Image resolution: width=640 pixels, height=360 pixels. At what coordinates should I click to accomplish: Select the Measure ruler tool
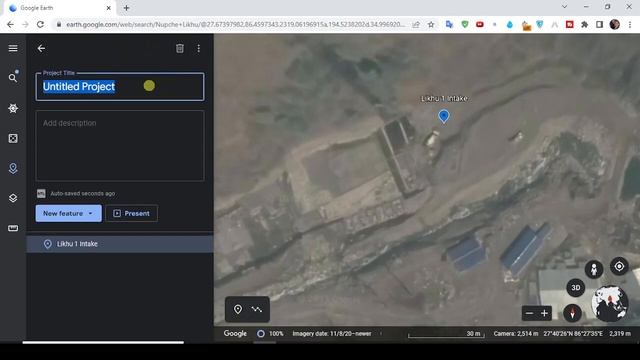click(x=13, y=228)
